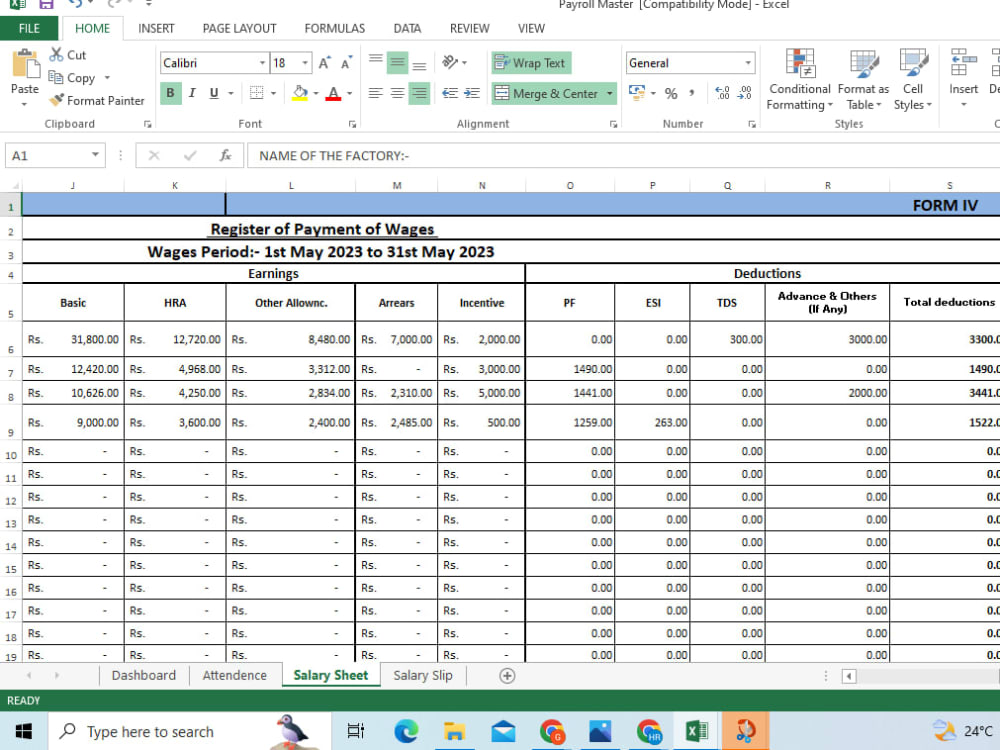The image size is (1000, 750).
Task: Open the Dashboard sheet tab
Action: click(x=143, y=675)
